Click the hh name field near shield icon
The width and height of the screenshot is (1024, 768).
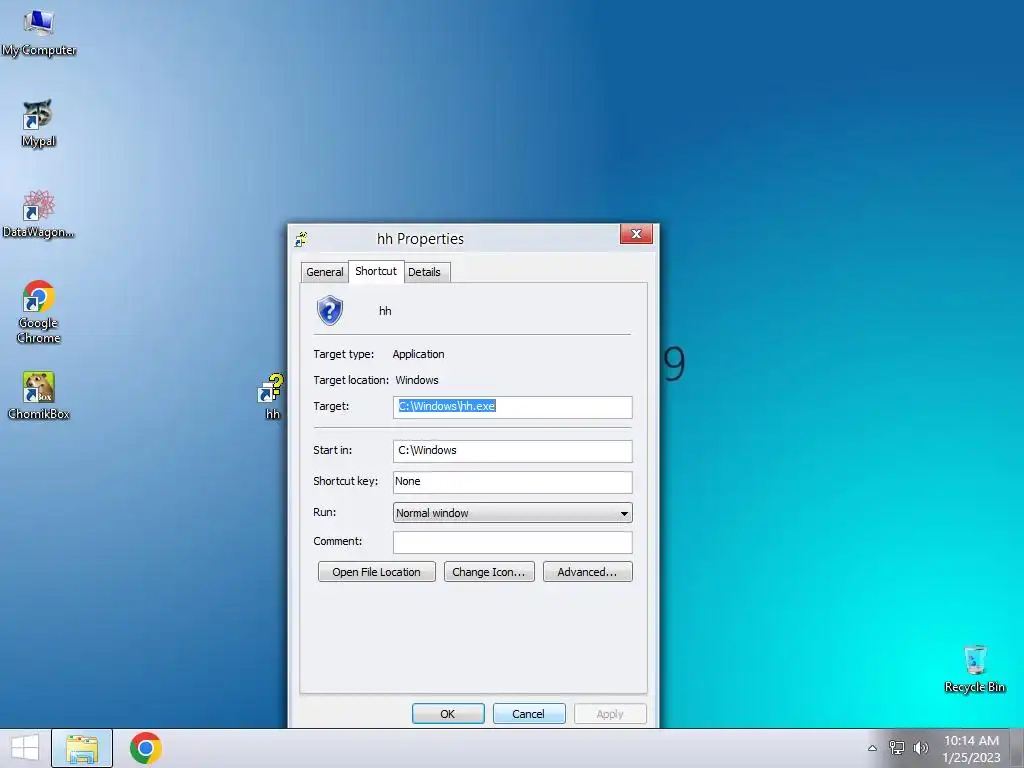[x=385, y=311]
